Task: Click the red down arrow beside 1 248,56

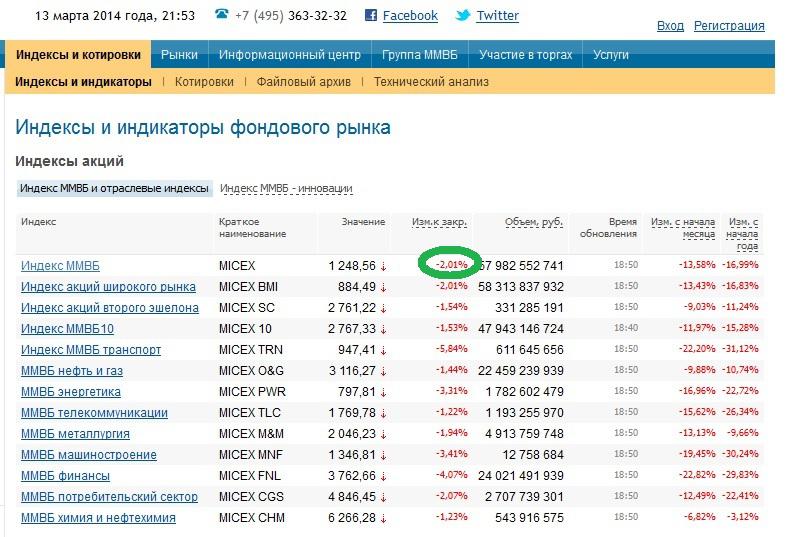Action: click(383, 266)
